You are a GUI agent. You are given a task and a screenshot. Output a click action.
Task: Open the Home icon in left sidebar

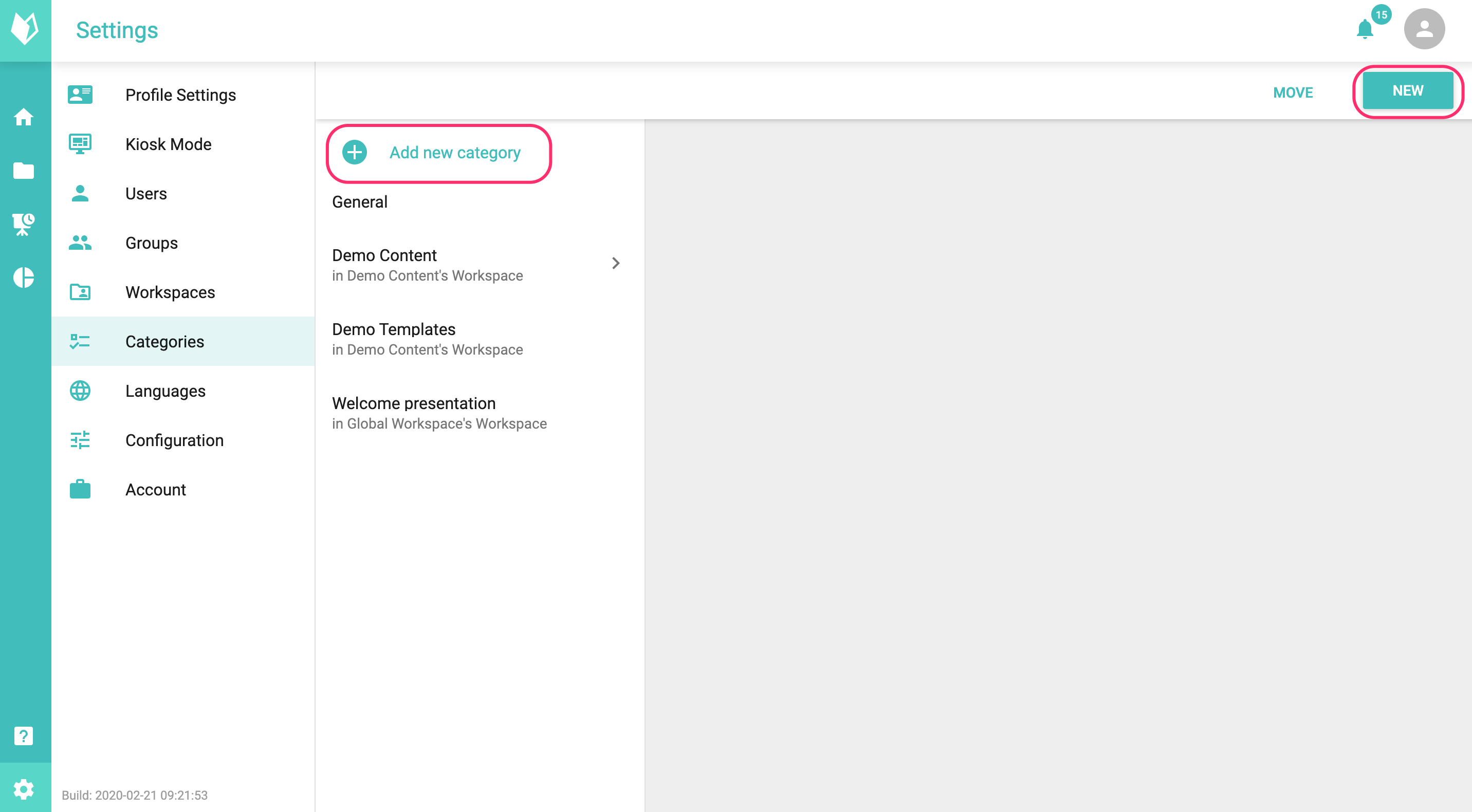tap(24, 117)
